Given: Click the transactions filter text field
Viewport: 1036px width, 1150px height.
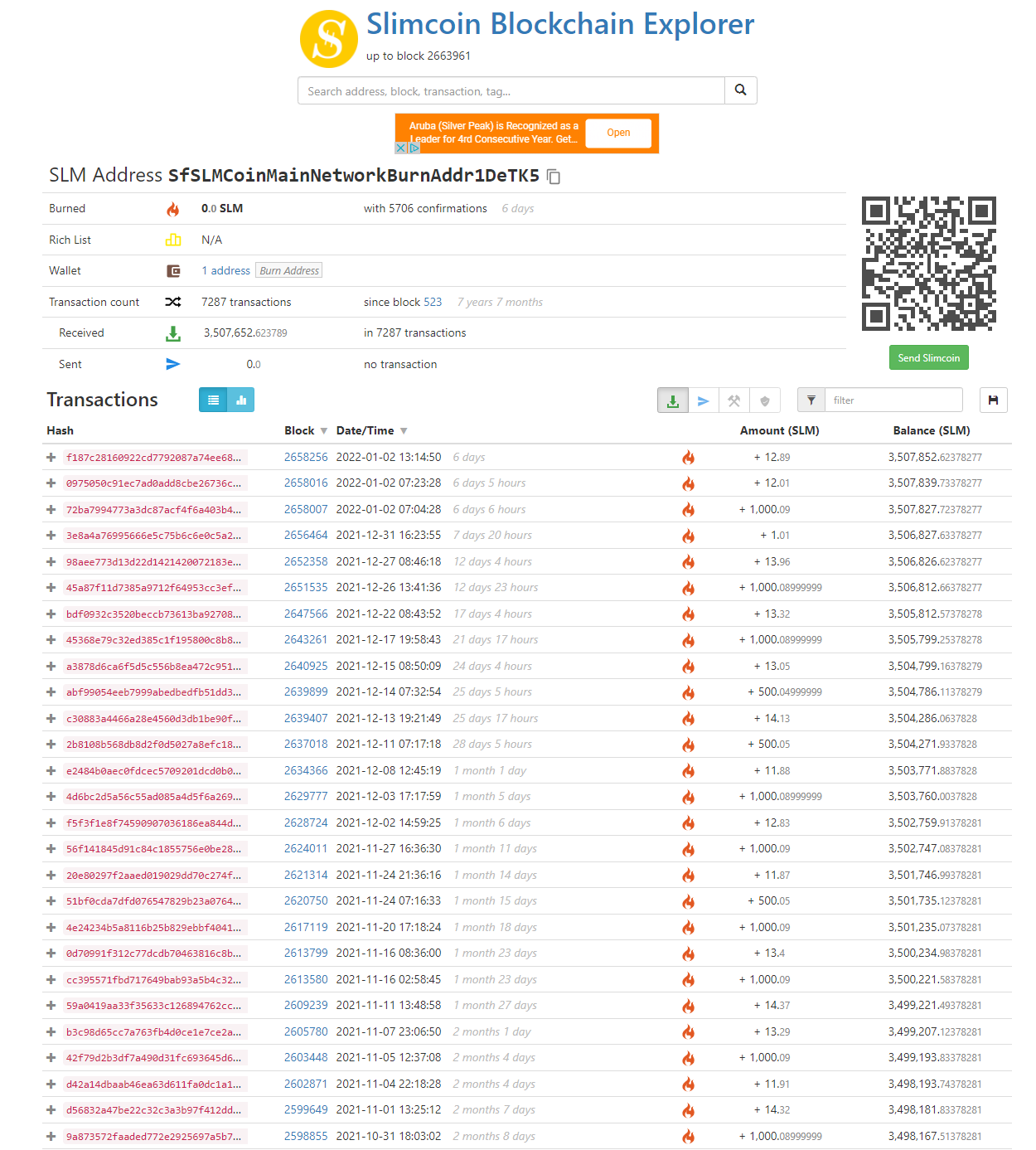Looking at the screenshot, I should click(893, 400).
